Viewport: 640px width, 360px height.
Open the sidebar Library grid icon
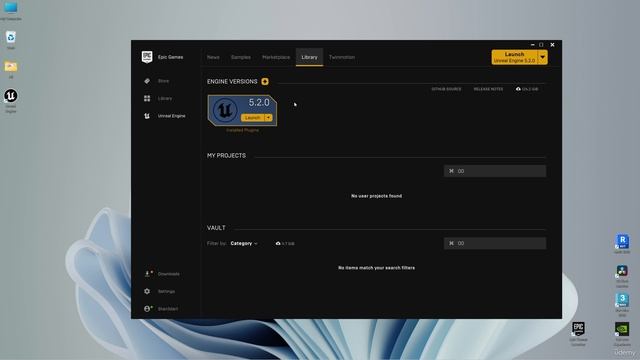tap(147, 98)
